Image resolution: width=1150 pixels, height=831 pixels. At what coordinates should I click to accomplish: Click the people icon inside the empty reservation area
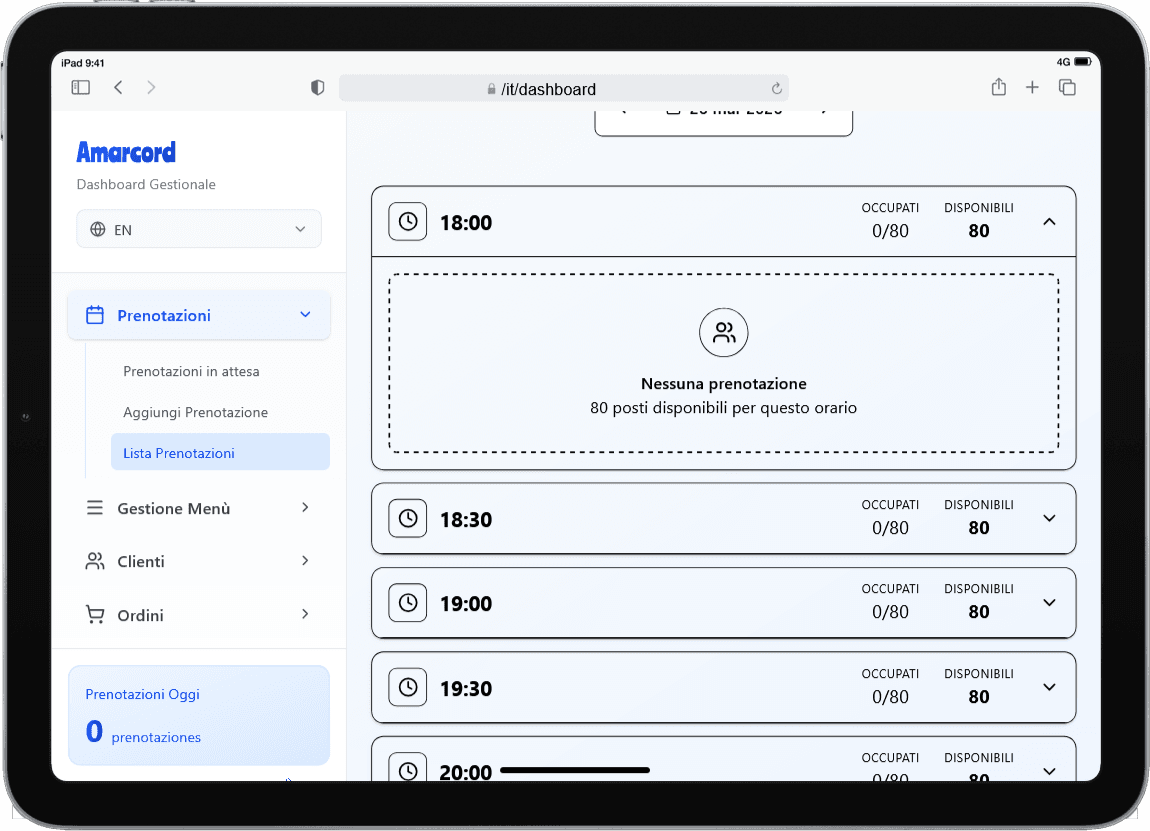click(723, 333)
